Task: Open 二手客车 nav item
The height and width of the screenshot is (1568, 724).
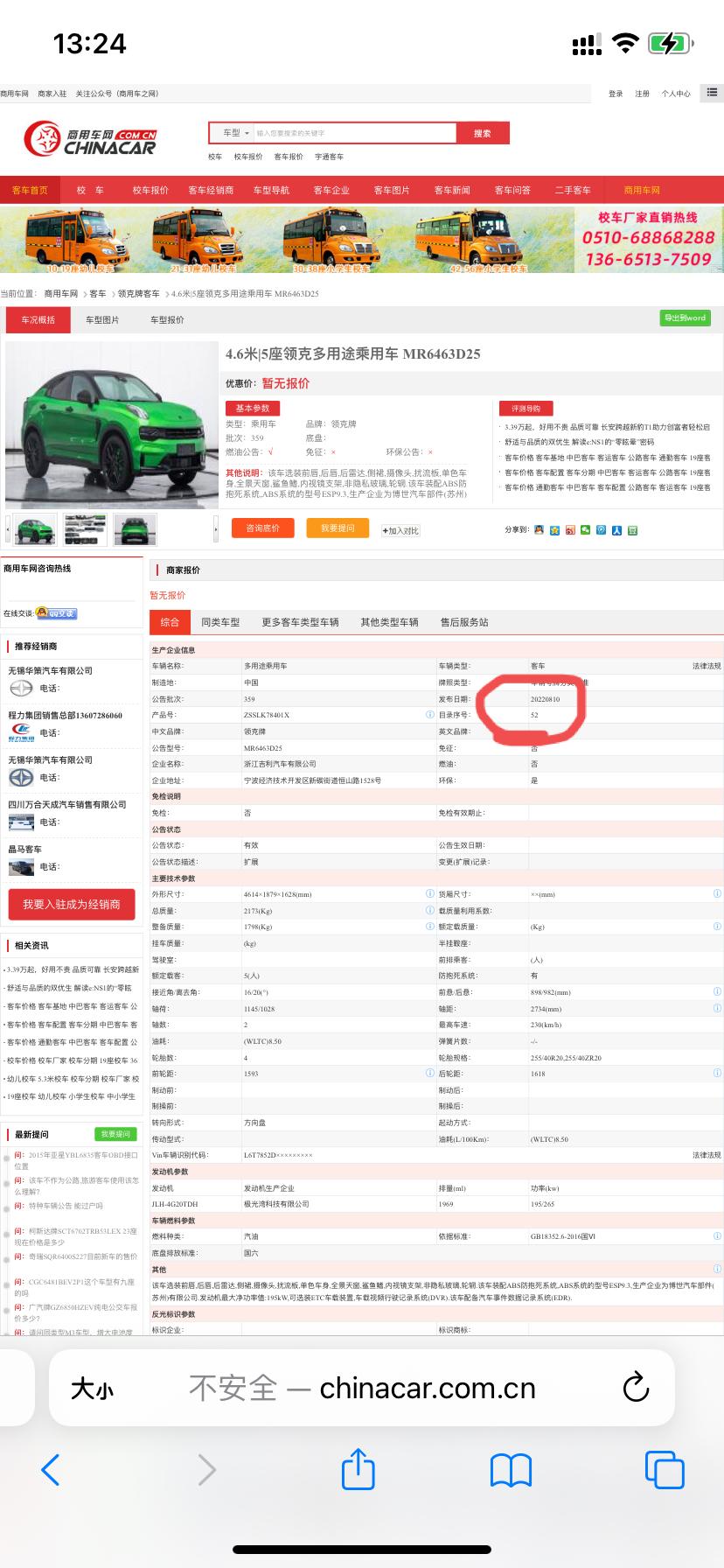Action: (x=573, y=190)
